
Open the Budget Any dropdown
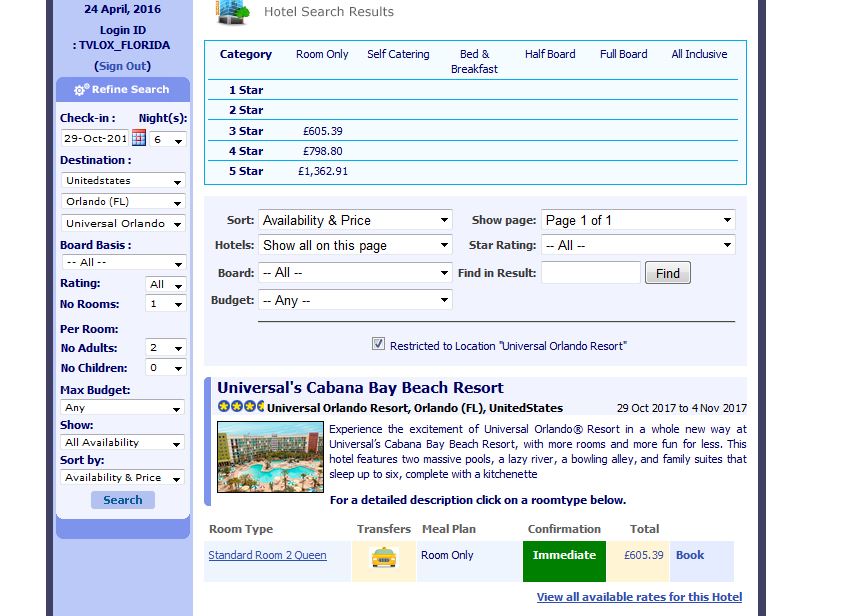tap(355, 300)
